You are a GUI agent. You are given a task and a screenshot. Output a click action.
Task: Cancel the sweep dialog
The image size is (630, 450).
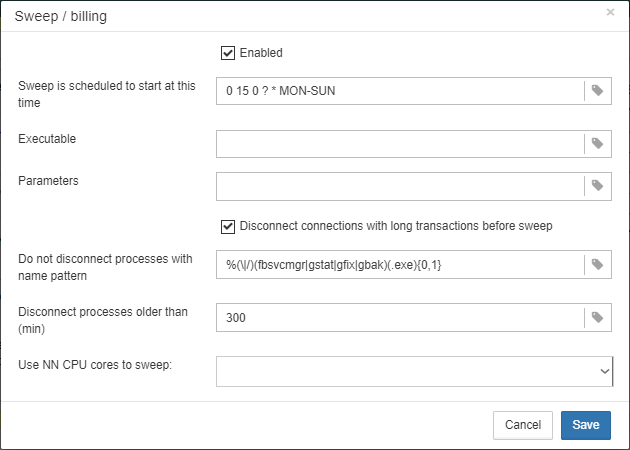523,425
